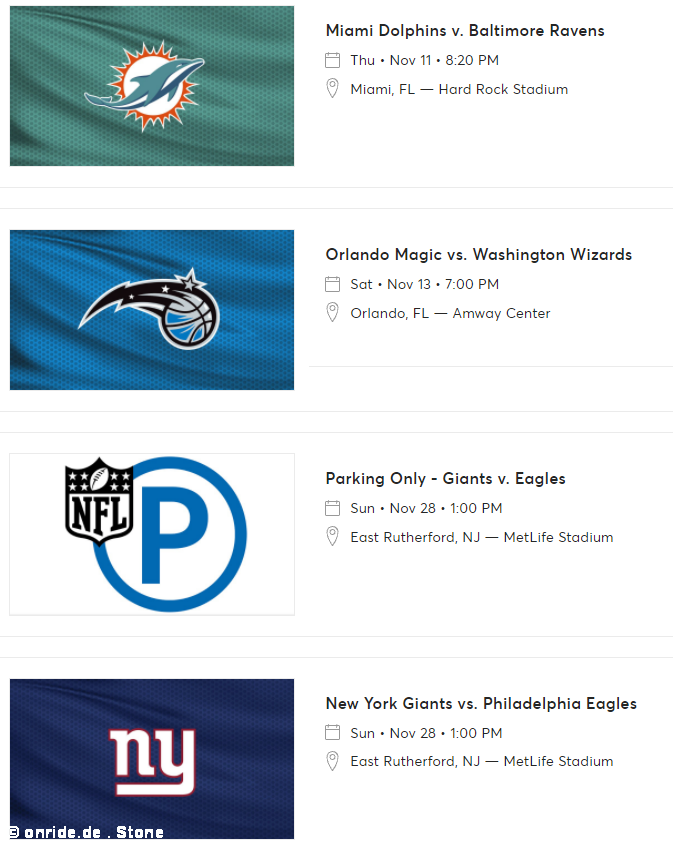Click location pin next to Hard Rock Stadium
Viewport: 673px width, 845px height.
pos(332,88)
